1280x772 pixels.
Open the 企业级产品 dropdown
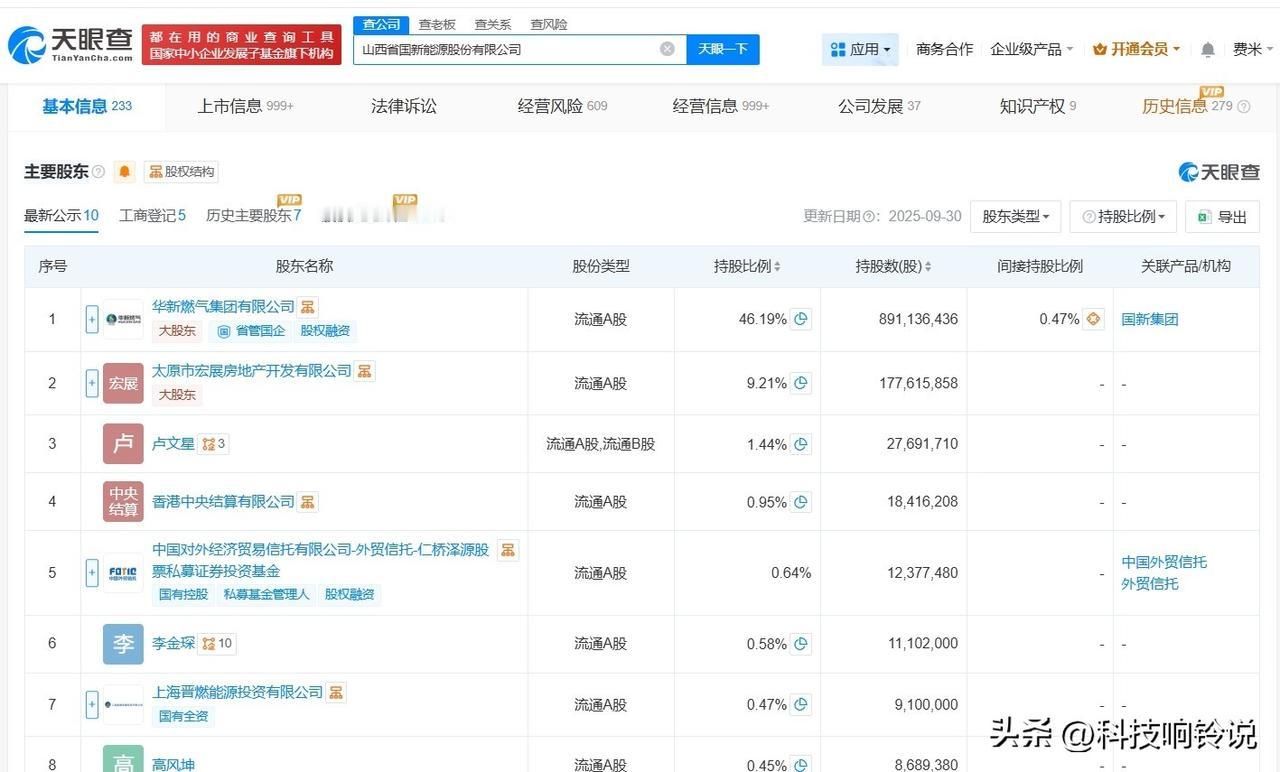(1031, 49)
